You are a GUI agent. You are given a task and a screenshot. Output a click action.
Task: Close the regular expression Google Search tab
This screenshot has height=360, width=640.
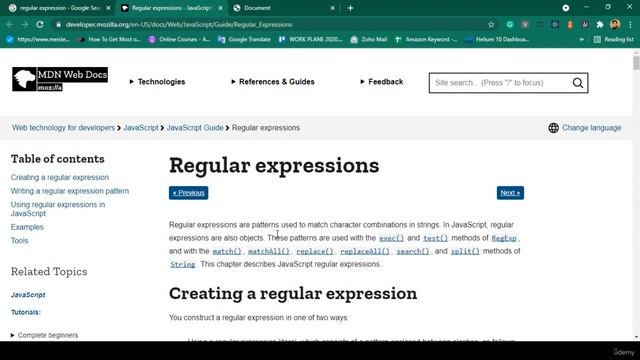coord(109,8)
